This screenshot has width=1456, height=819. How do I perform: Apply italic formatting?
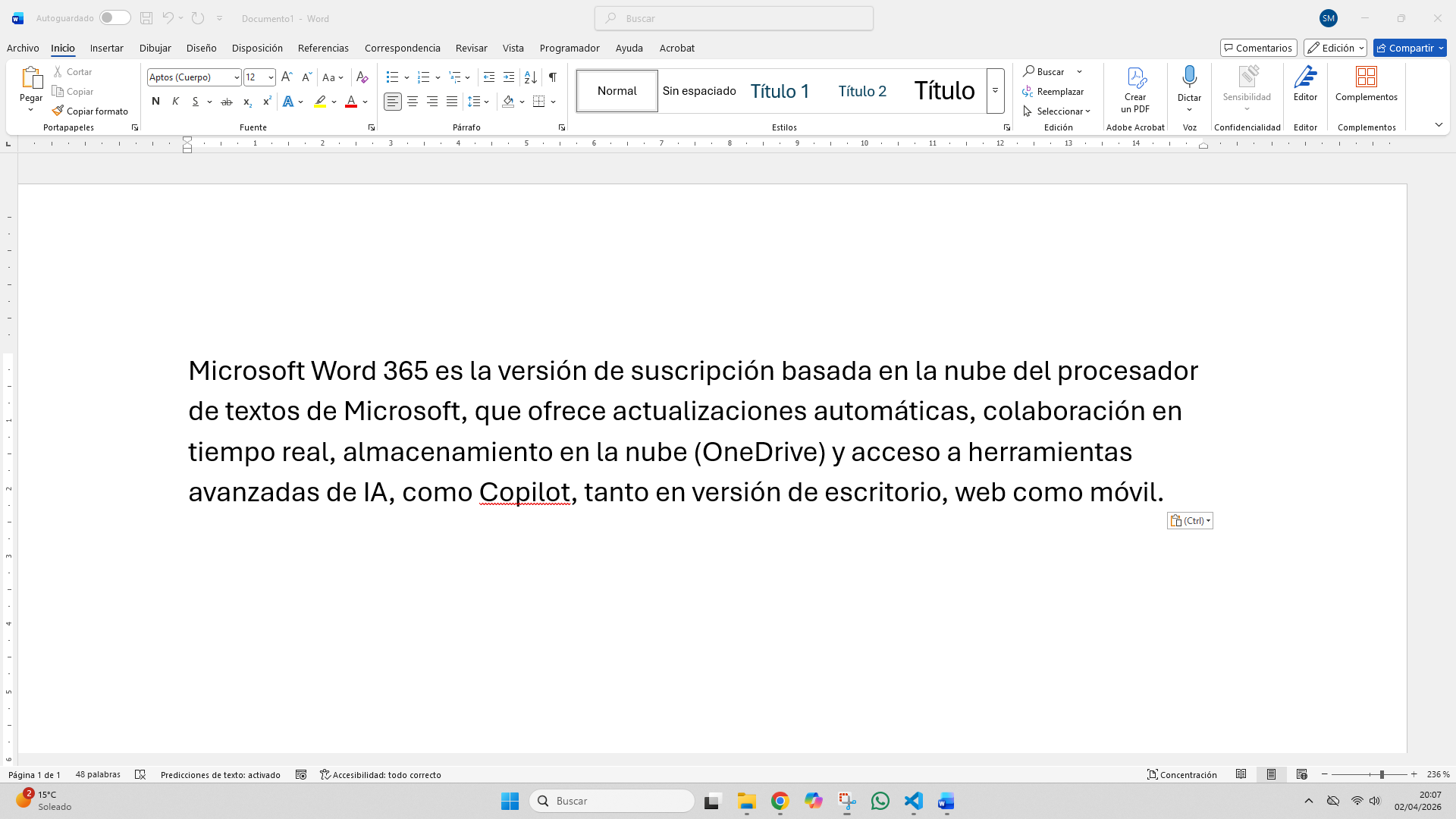[174, 101]
